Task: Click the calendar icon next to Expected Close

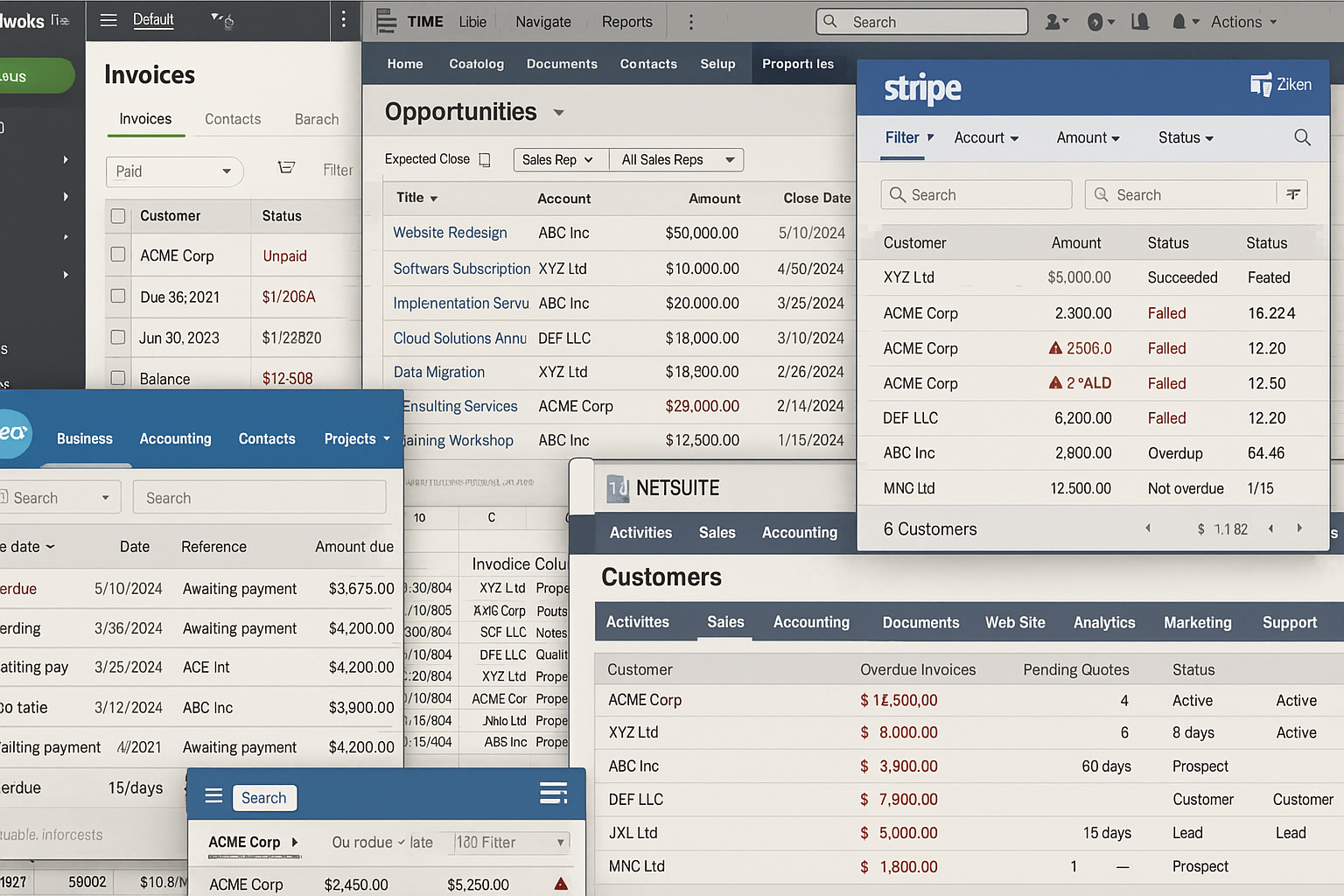Action: pyautogui.click(x=485, y=159)
